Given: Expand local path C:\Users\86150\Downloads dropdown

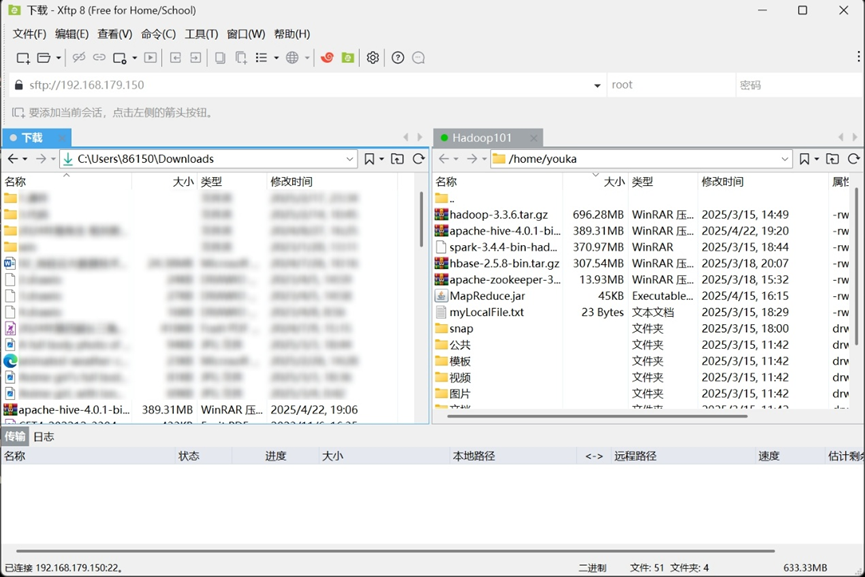Looking at the screenshot, I should click(x=350, y=159).
